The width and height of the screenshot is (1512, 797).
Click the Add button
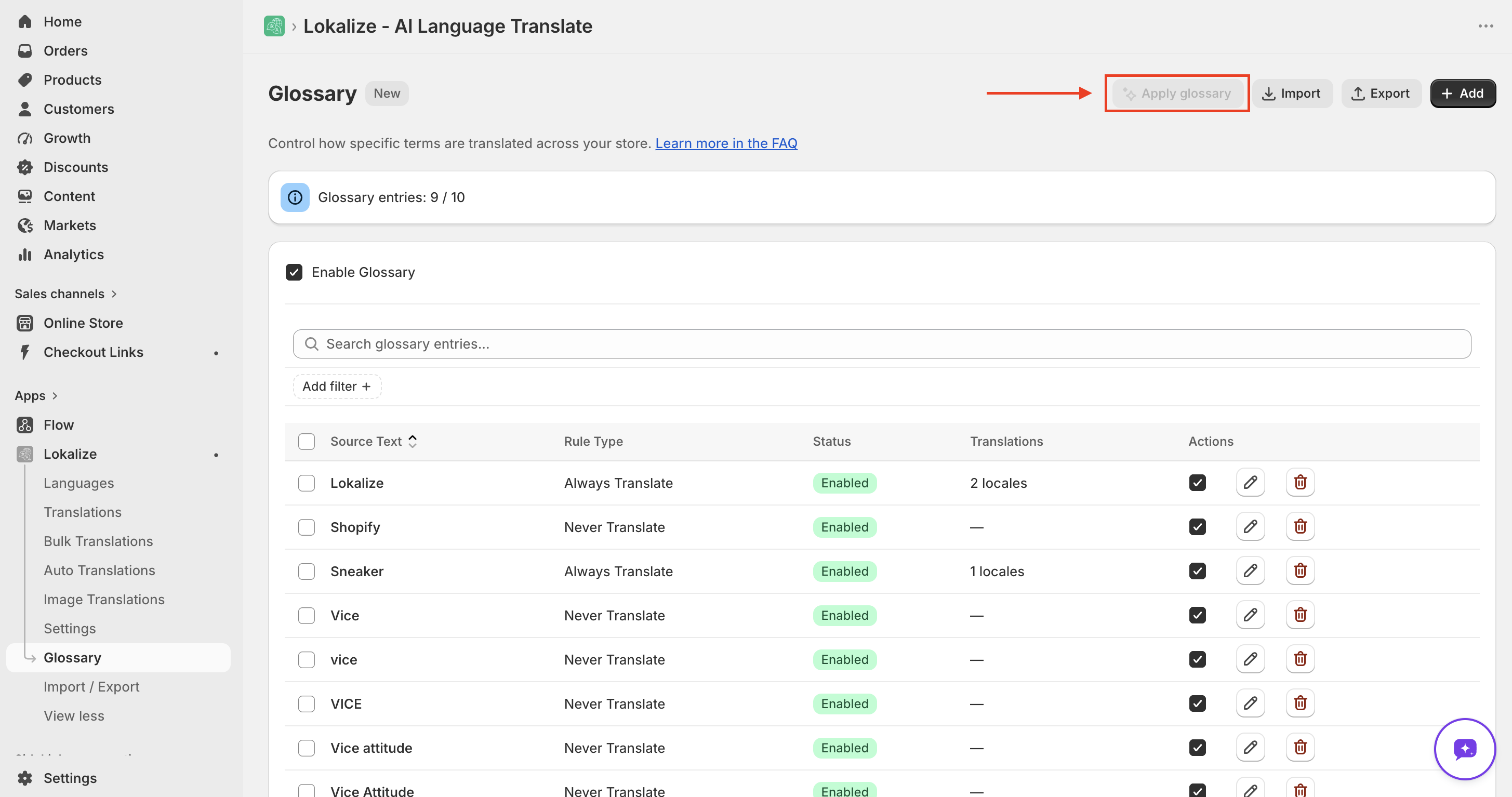click(1462, 94)
